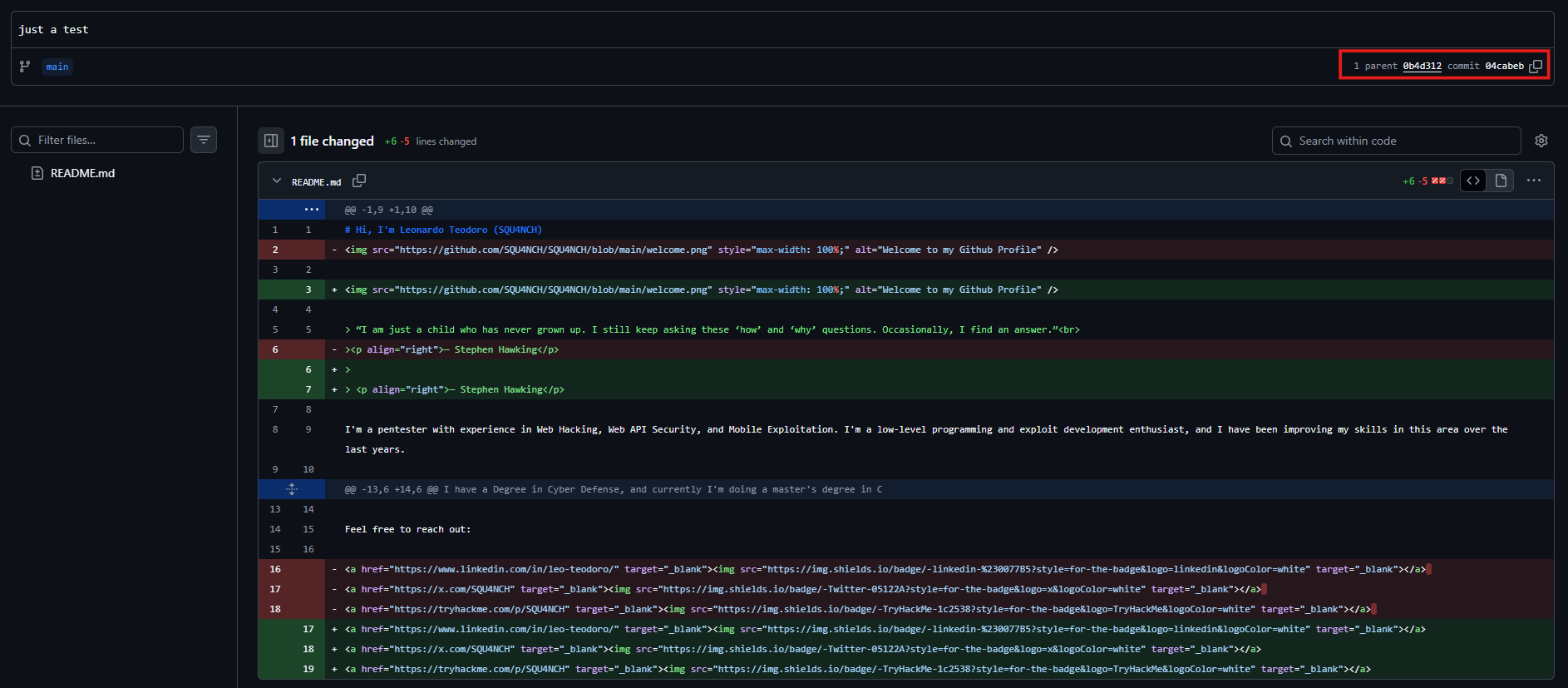Click the diffstat colored squares indicator
Image resolution: width=1568 pixels, height=688 pixels.
(1442, 181)
